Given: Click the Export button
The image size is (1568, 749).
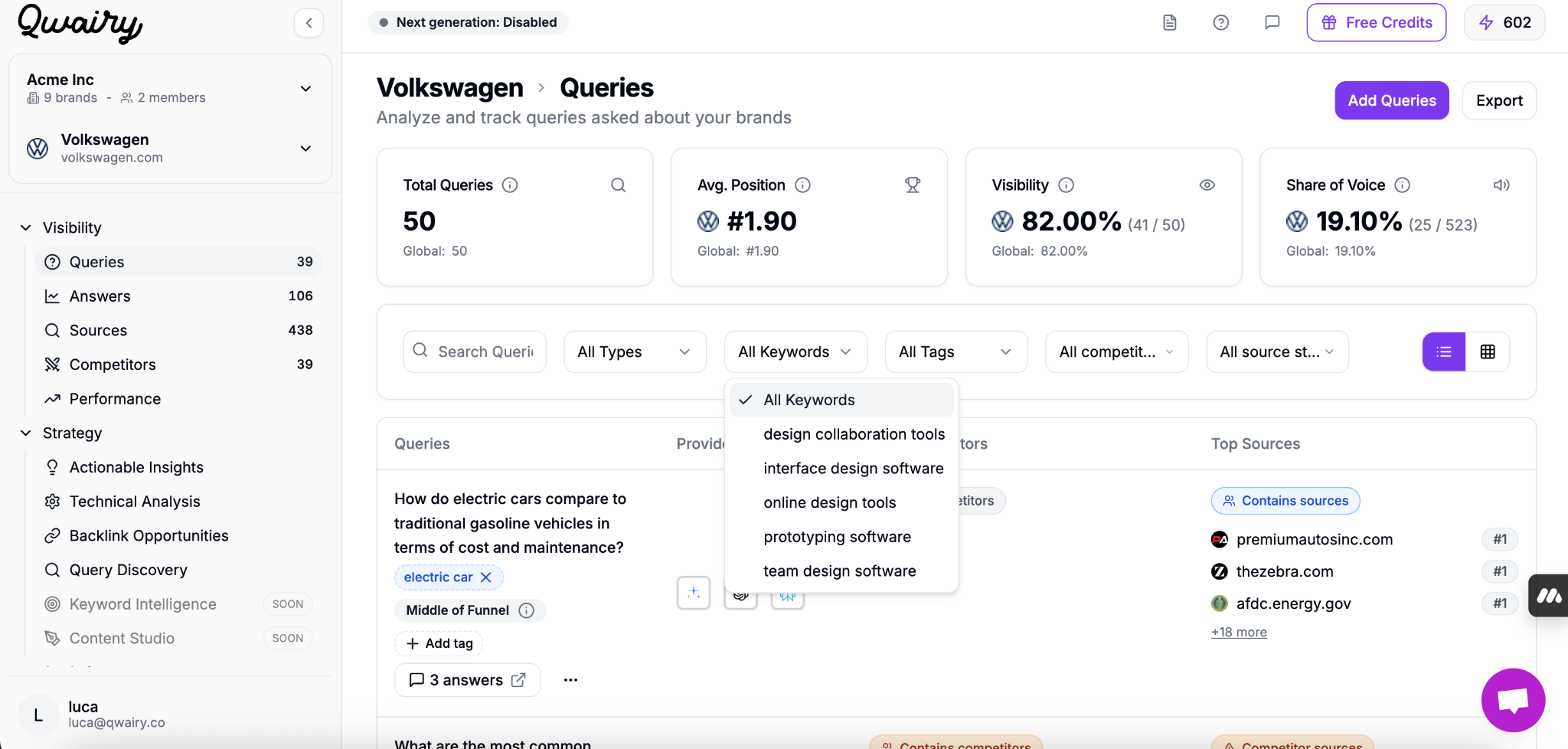Looking at the screenshot, I should [1499, 100].
